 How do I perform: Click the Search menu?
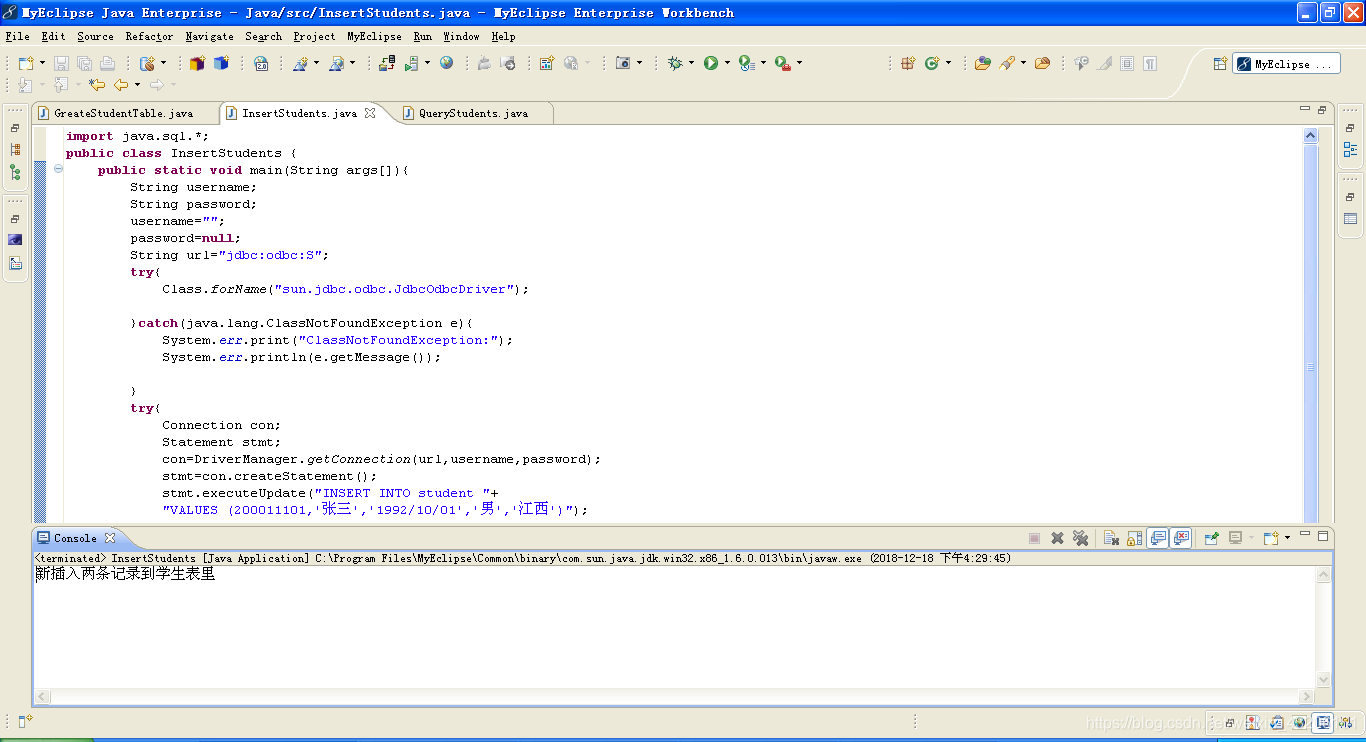click(x=263, y=36)
